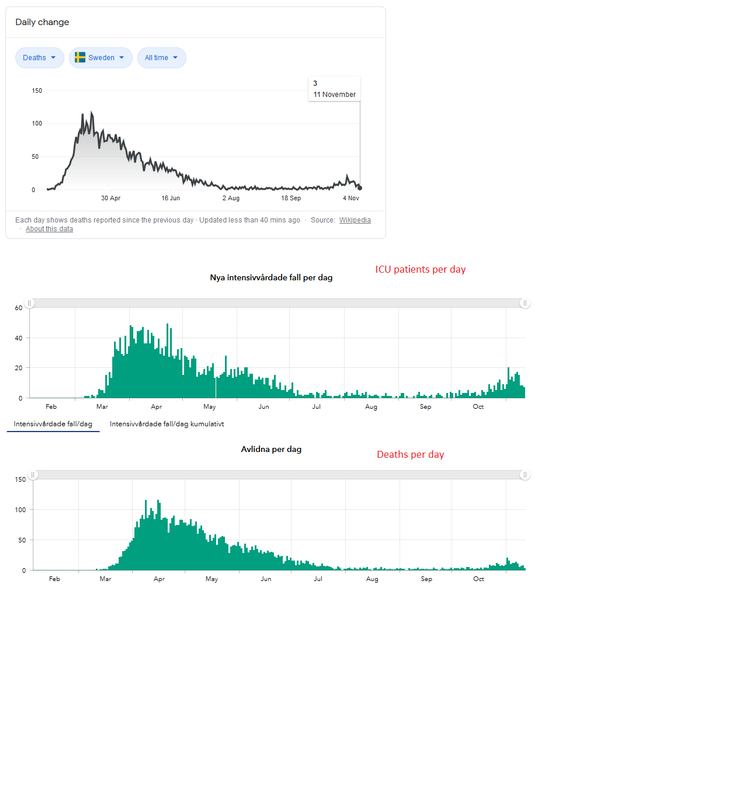The width and height of the screenshot is (736, 800).
Task: Click the '16 Jun' axis label
Action: [x=171, y=198]
